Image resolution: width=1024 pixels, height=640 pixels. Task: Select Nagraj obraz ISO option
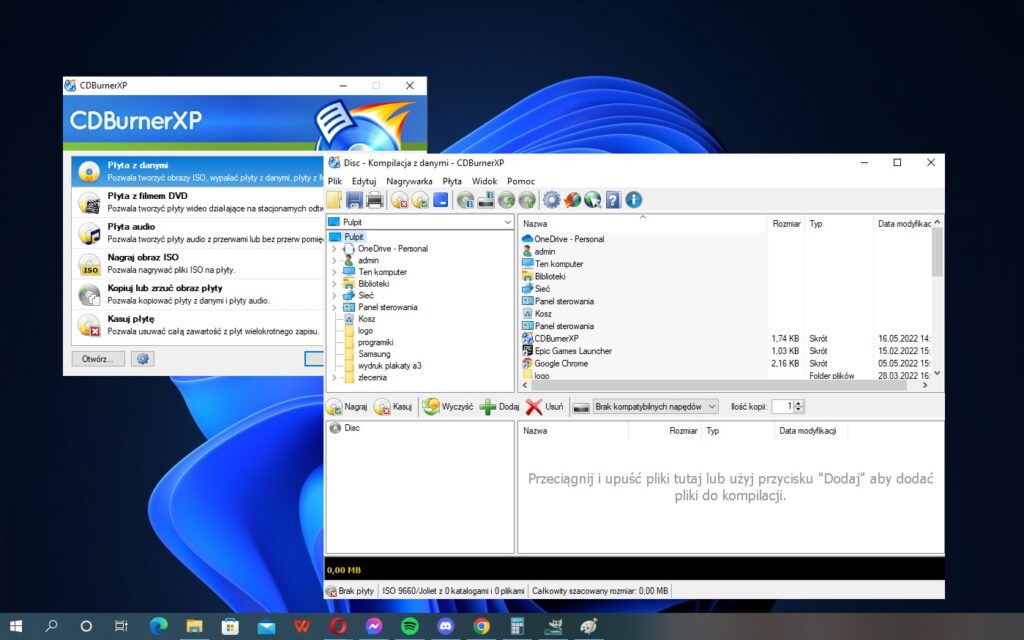click(198, 264)
